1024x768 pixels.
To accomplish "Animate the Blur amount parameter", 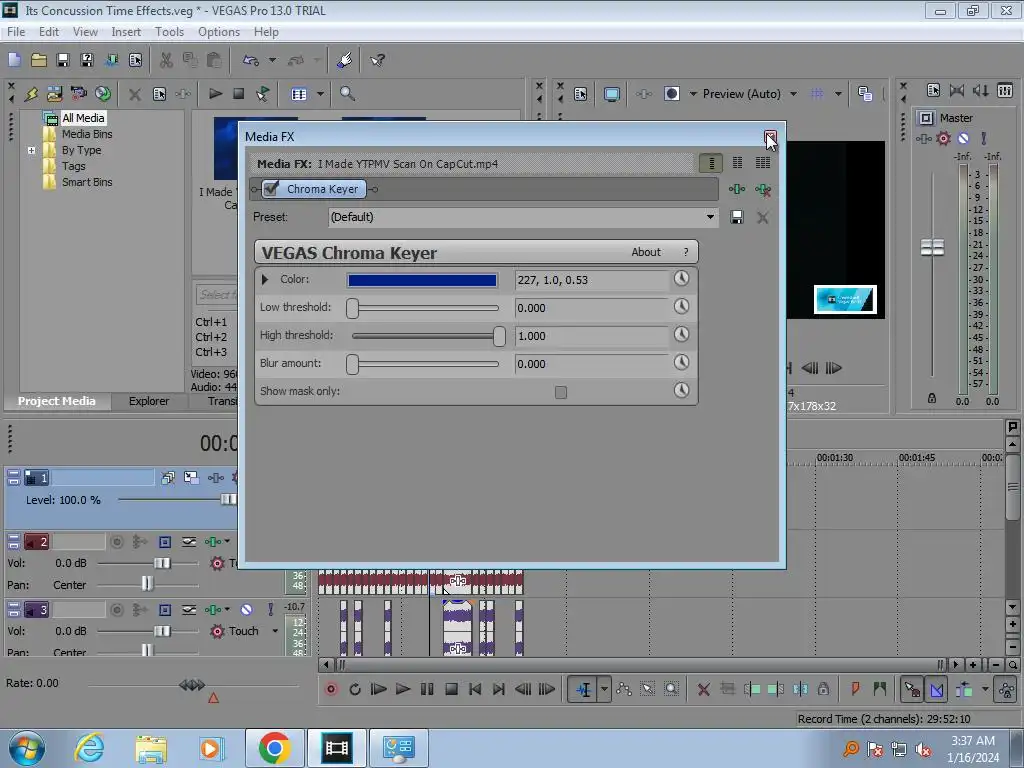I will pos(681,362).
